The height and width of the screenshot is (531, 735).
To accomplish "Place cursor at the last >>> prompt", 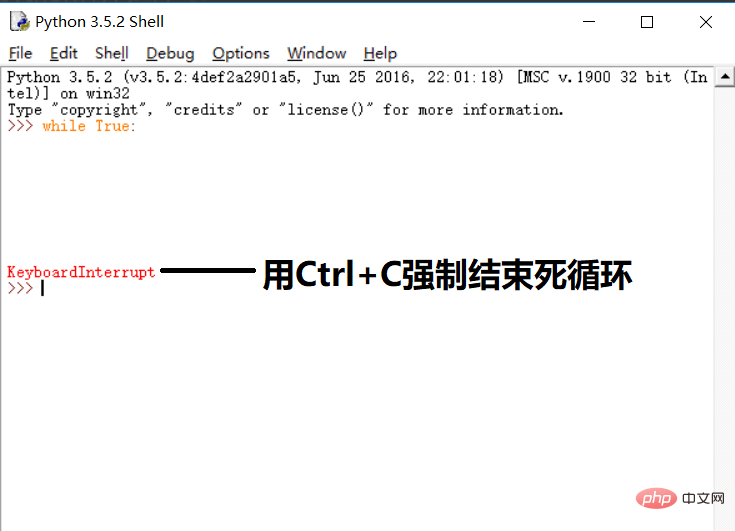I will pos(43,288).
